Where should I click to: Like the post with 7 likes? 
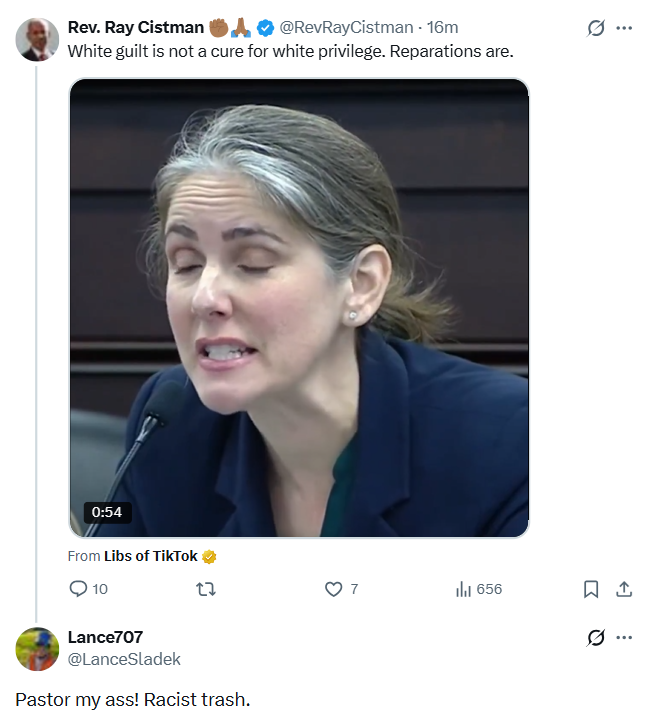(x=334, y=589)
